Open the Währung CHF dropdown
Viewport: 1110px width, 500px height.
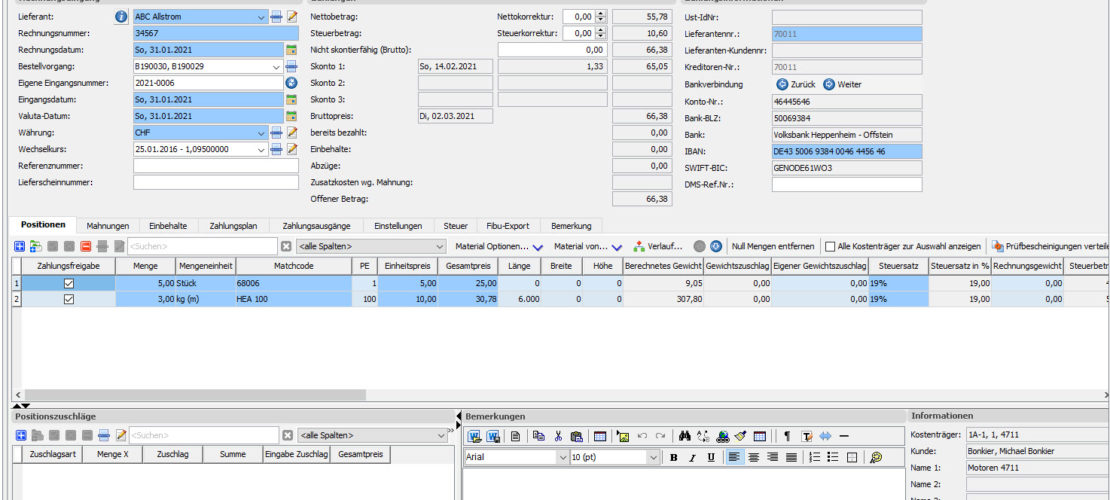click(x=263, y=132)
